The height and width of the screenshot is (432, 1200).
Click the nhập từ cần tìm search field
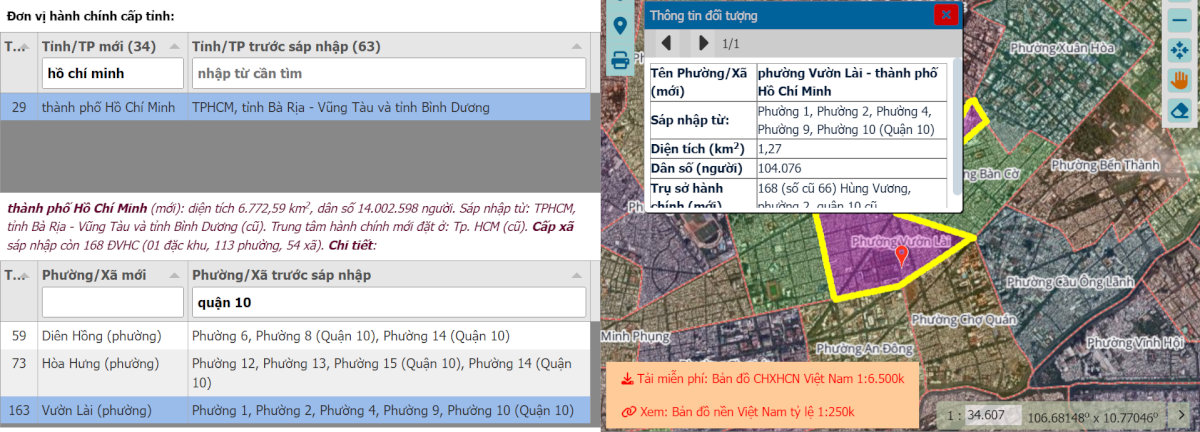click(388, 73)
